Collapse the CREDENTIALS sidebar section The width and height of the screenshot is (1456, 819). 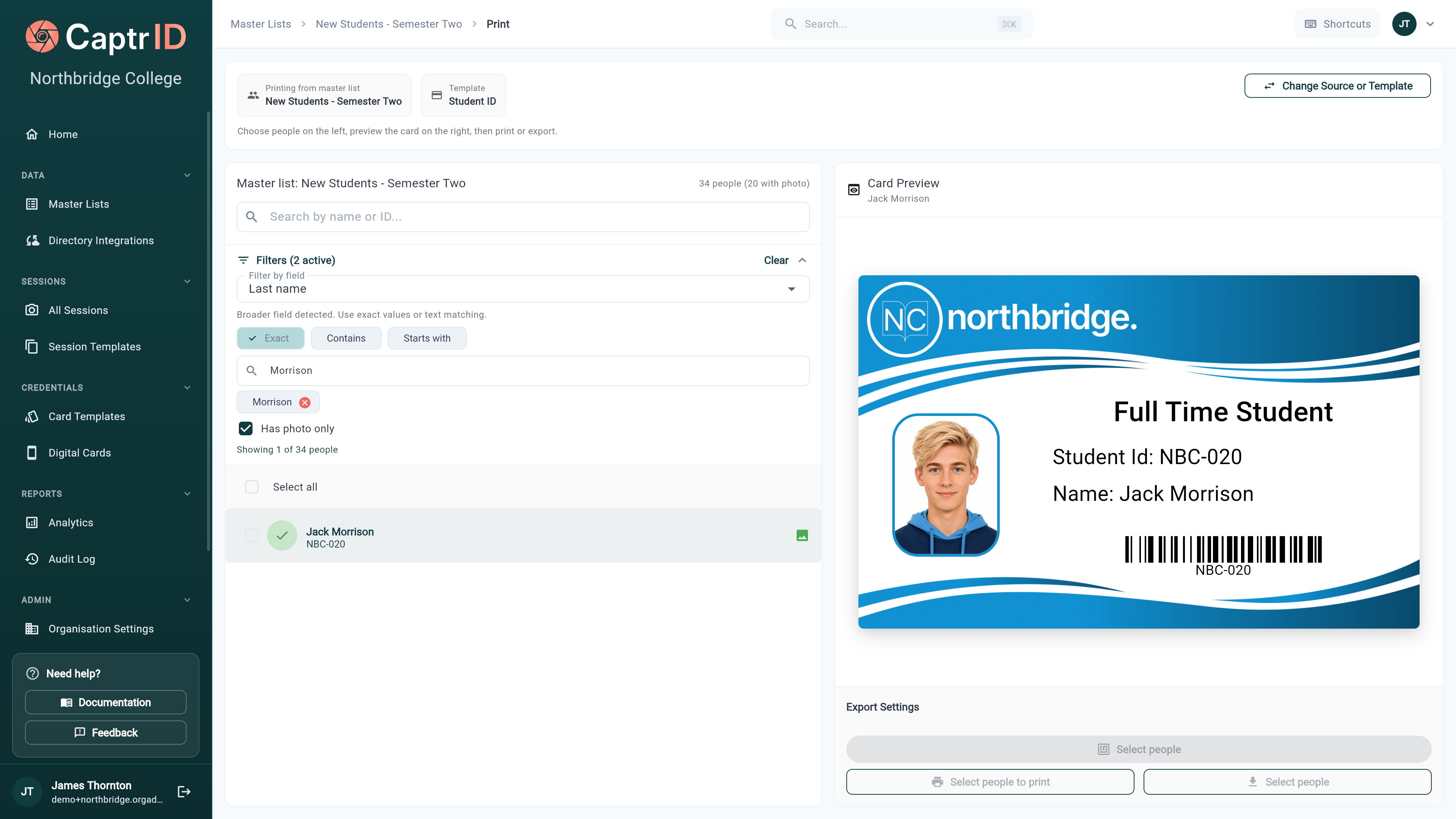[x=187, y=387]
